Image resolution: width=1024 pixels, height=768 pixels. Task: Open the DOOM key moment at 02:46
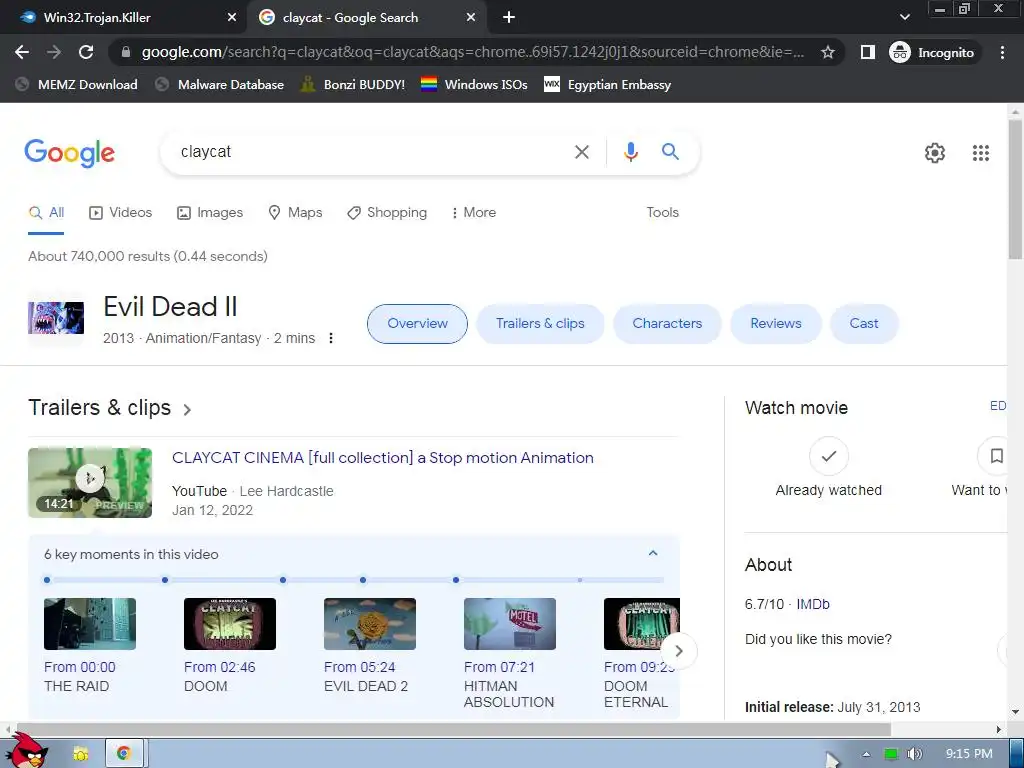[x=230, y=624]
